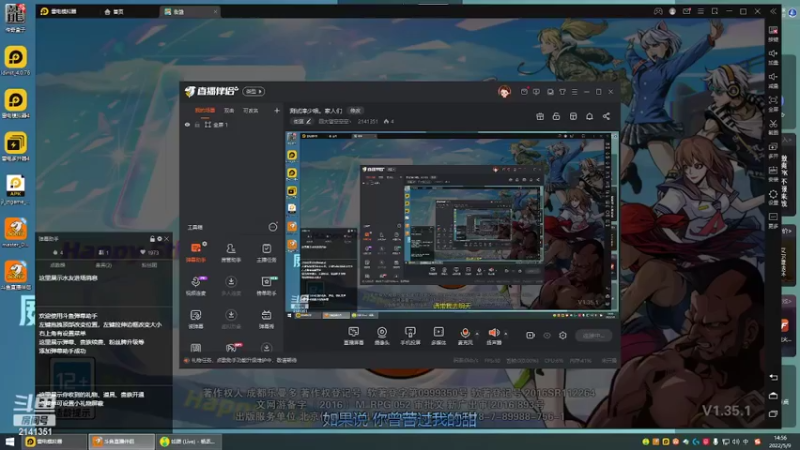
Task: Share the live room
Action: pyautogui.click(x=606, y=116)
